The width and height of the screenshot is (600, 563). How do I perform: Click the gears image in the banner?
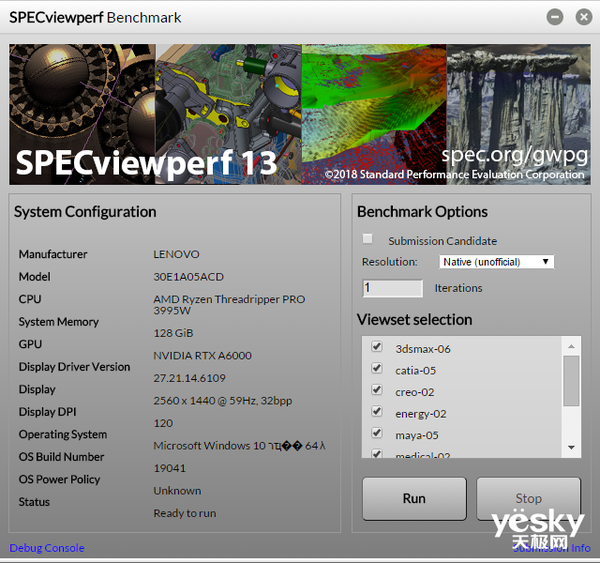[82, 100]
